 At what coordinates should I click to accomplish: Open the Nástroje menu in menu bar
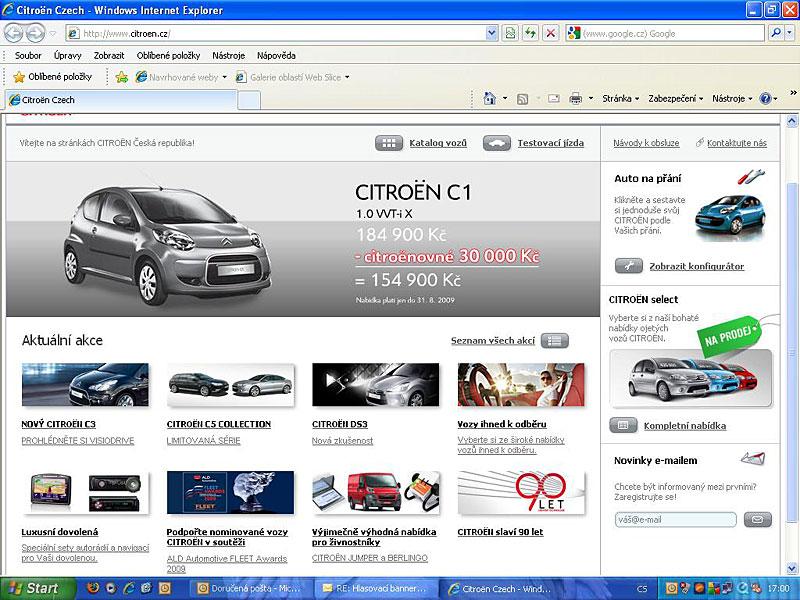[x=229, y=56]
